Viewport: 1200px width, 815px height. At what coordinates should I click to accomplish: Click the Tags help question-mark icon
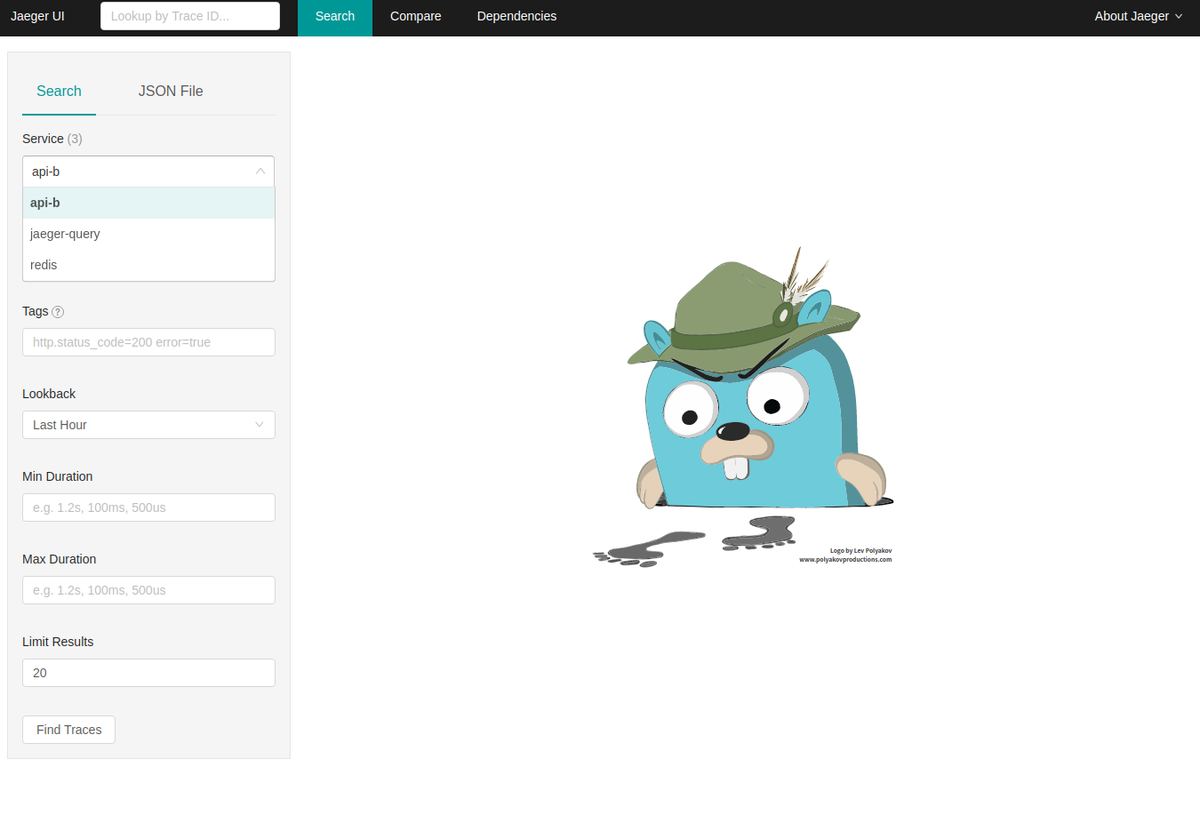(x=58, y=312)
